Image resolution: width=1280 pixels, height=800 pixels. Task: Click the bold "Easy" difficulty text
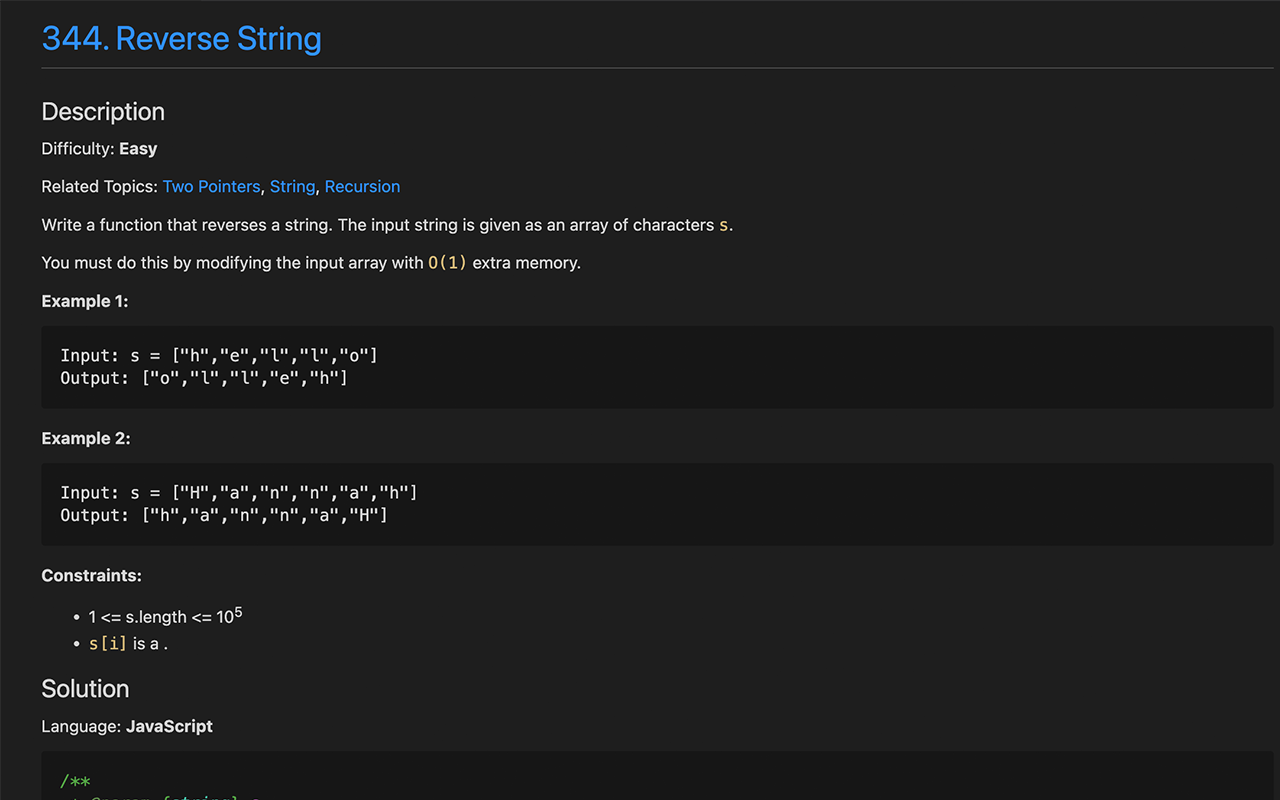[138, 149]
